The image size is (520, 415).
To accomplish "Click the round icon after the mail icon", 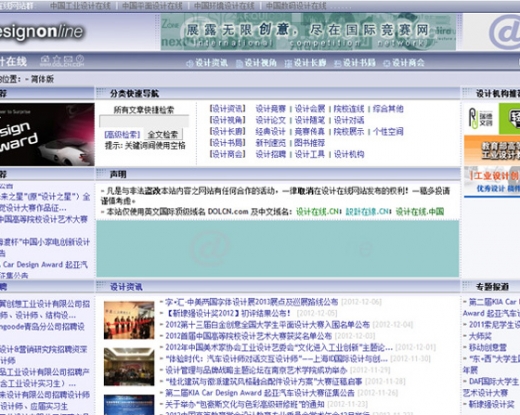I will (x=79, y=59).
